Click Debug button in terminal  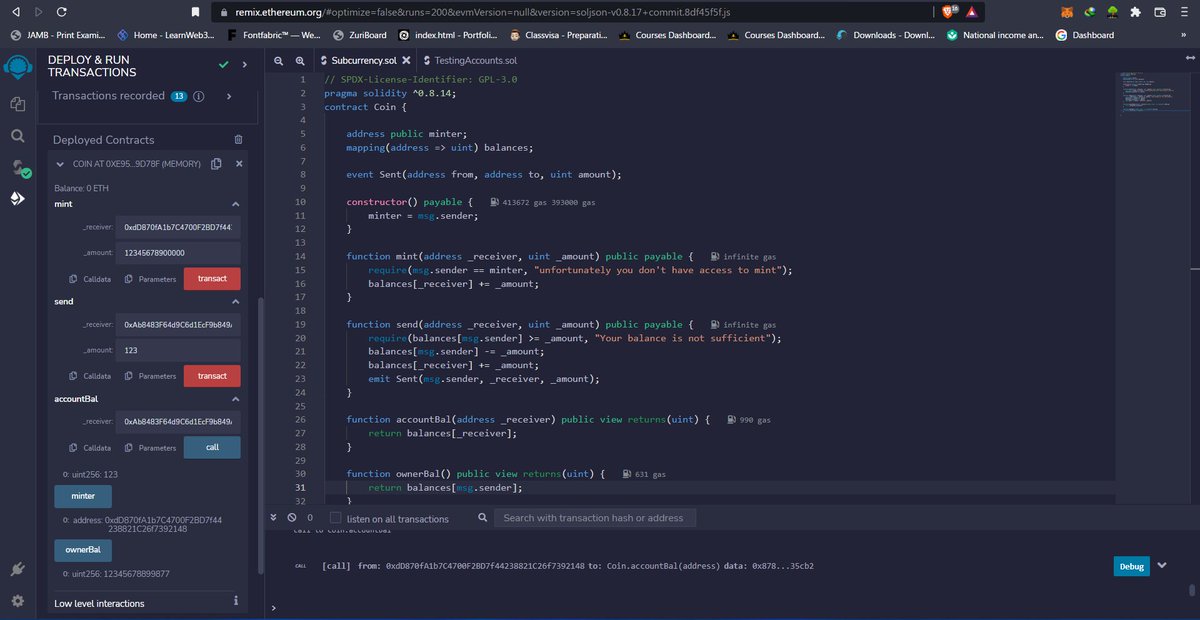(1131, 566)
